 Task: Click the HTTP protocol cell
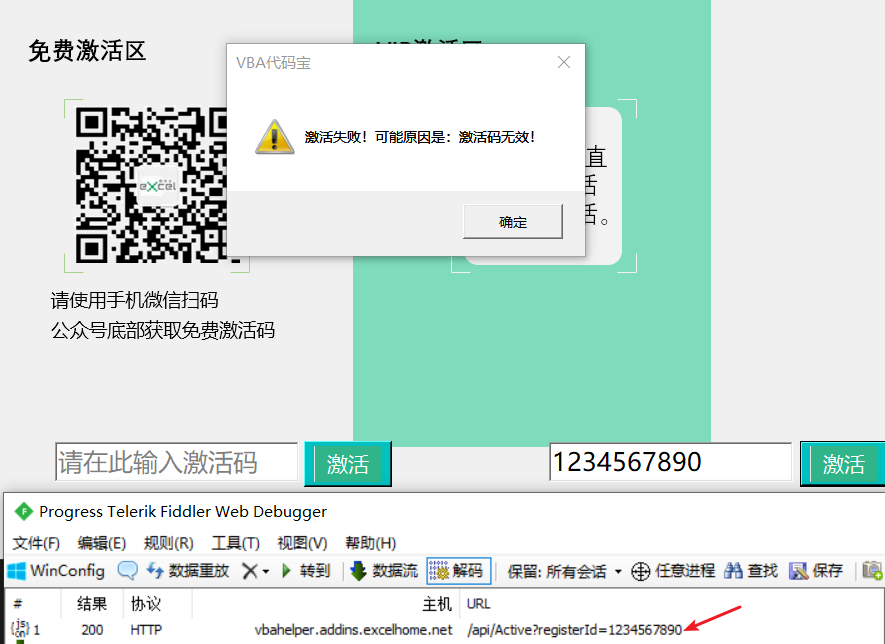tap(146, 629)
